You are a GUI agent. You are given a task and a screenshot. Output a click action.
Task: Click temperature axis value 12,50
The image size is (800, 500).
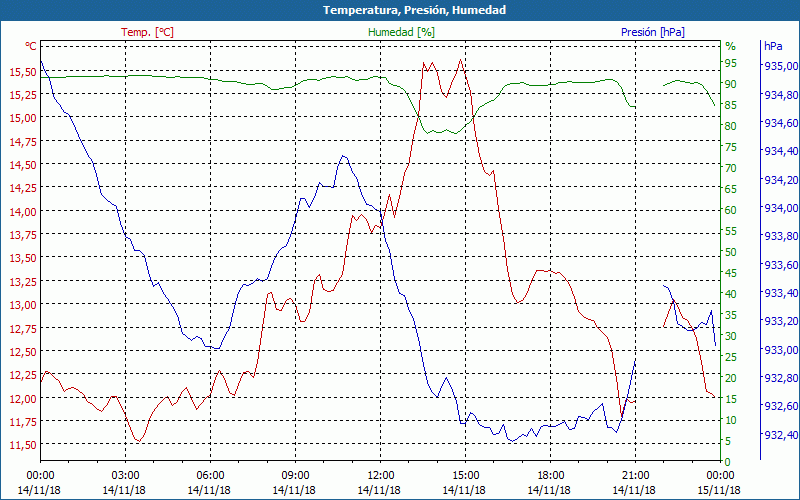(x=23, y=352)
